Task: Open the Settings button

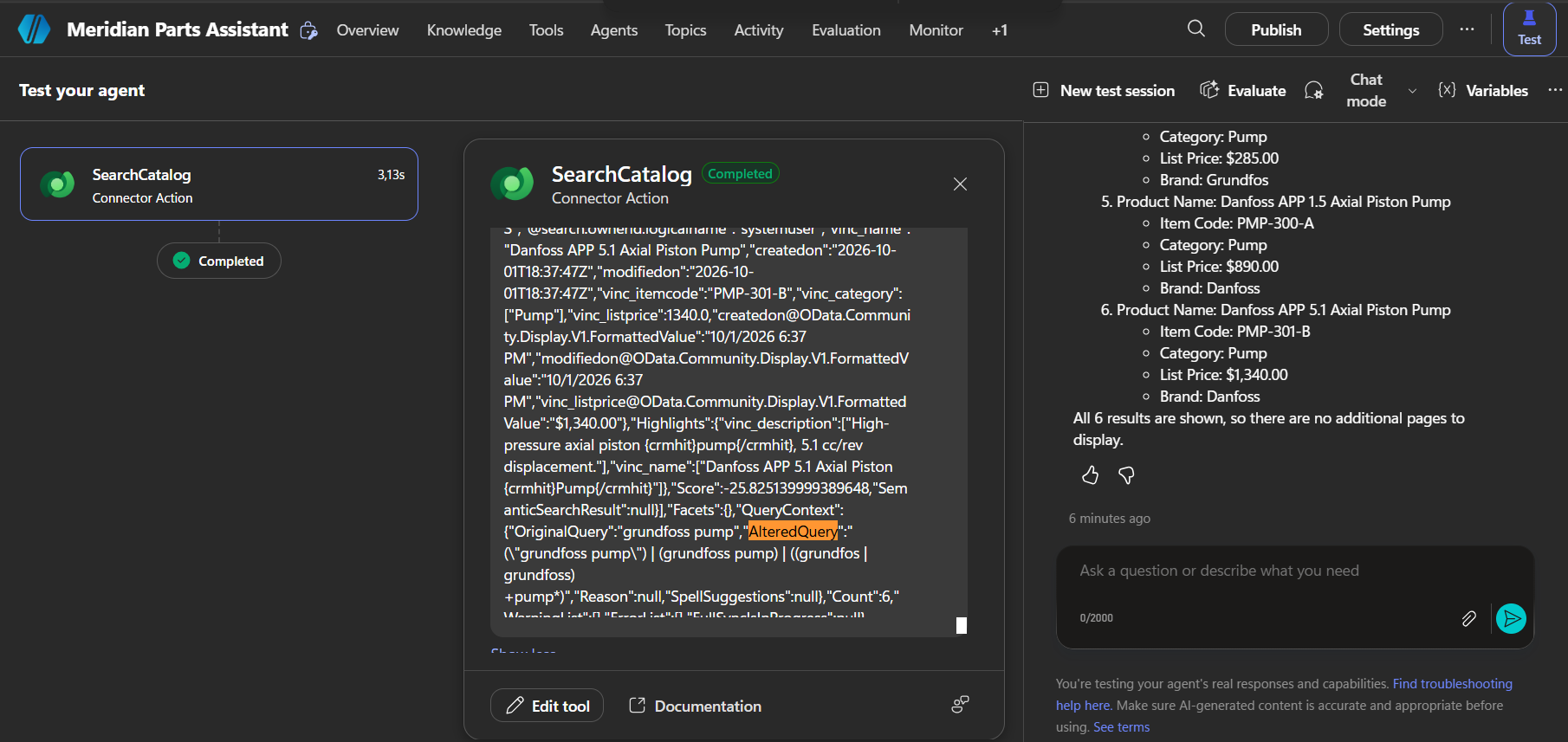Action: [1390, 29]
